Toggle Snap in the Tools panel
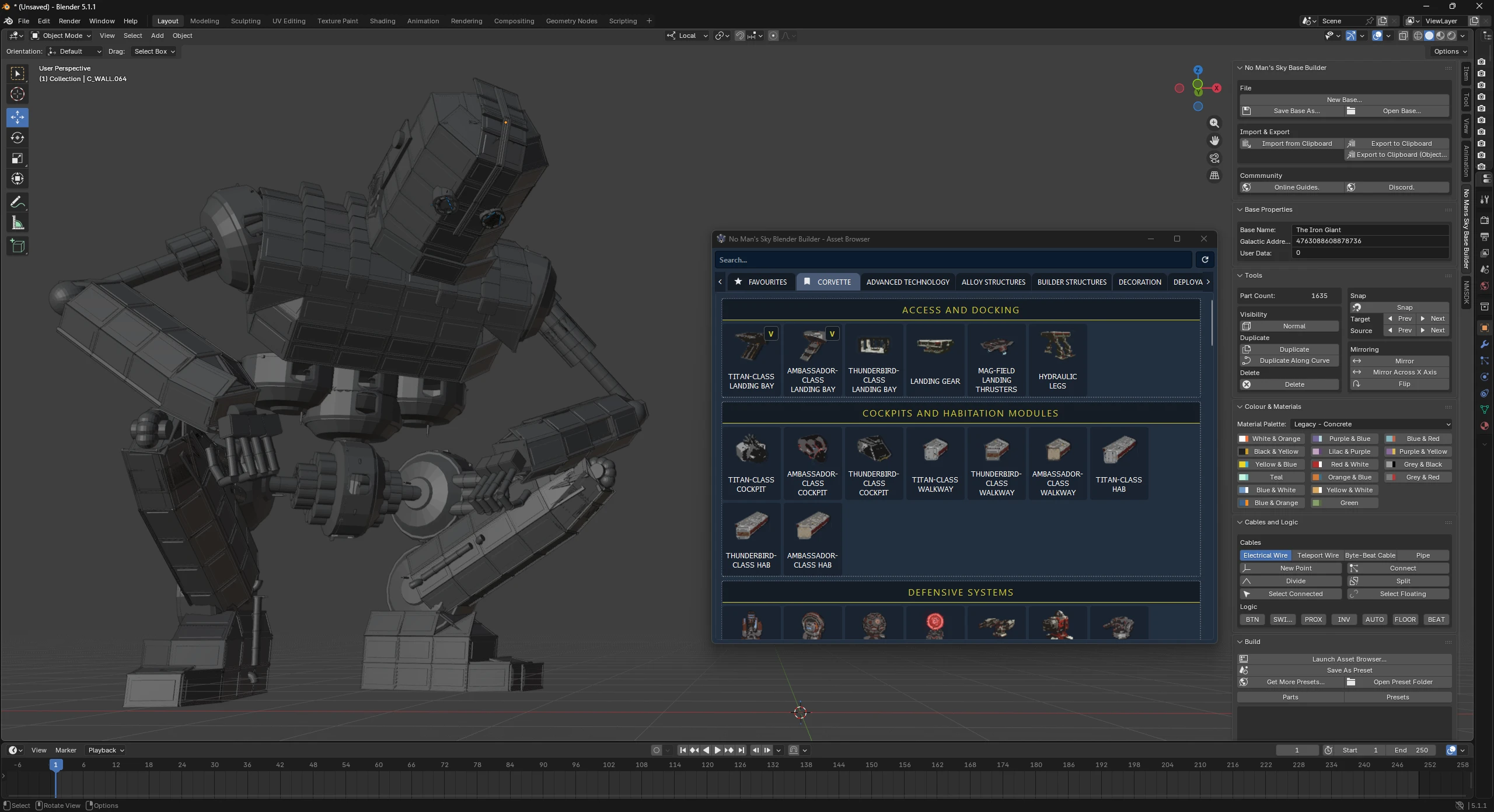Image resolution: width=1494 pixels, height=812 pixels. click(1399, 307)
